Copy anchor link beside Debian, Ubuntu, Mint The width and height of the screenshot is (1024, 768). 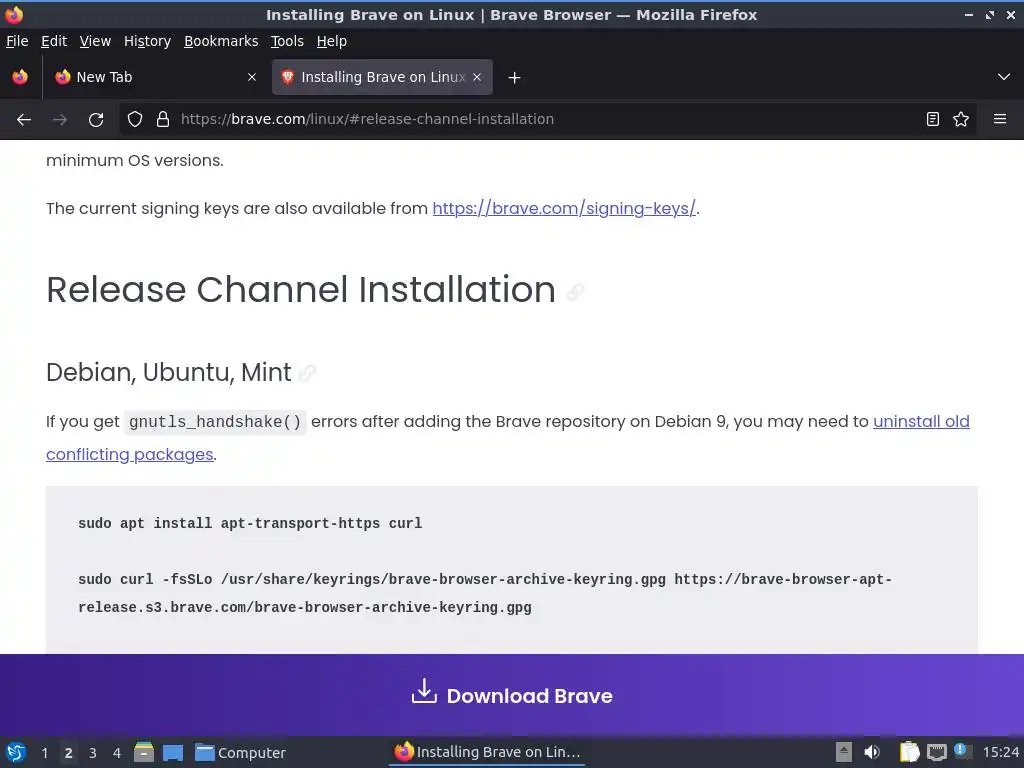pyautogui.click(x=308, y=373)
